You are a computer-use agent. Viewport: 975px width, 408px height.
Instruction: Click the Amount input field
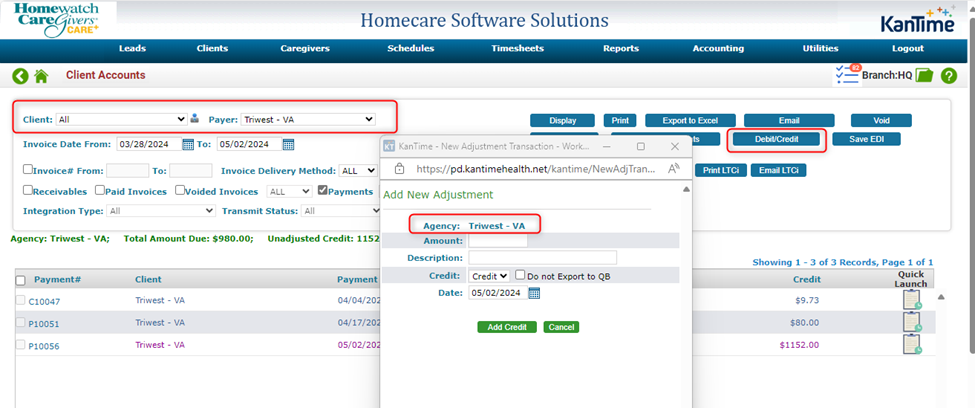click(498, 241)
